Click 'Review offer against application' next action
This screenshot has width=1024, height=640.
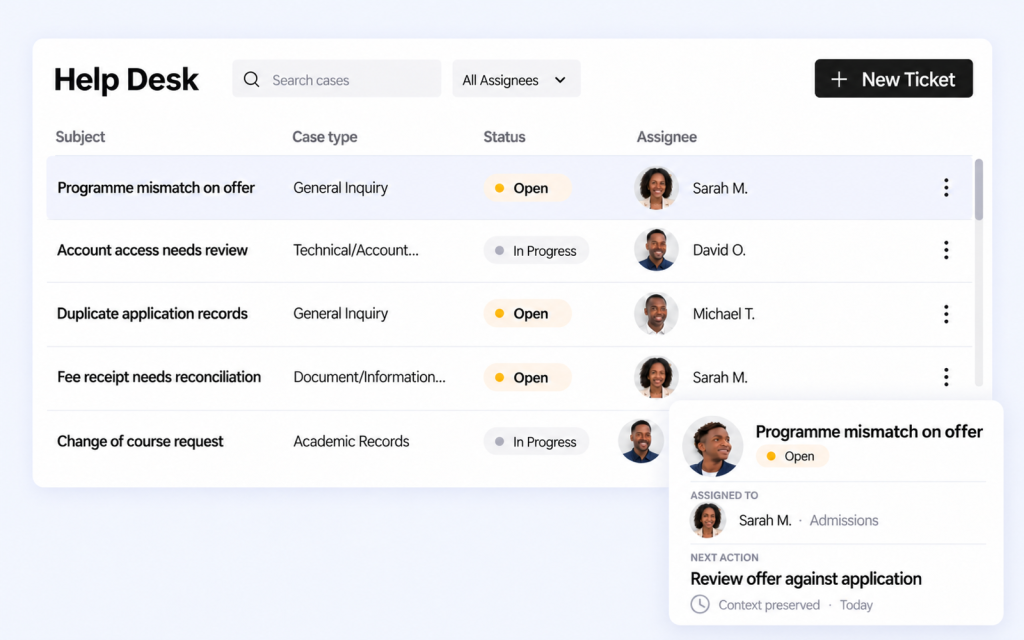tap(806, 579)
